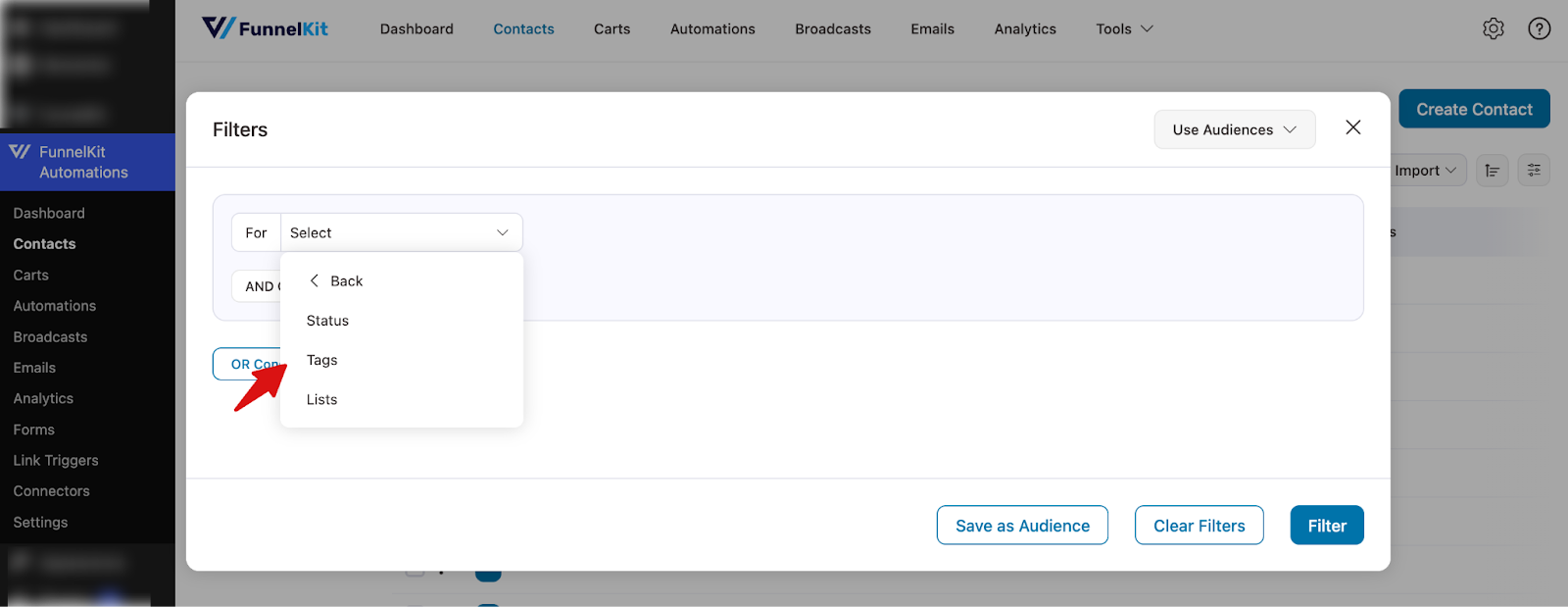Open Analytics in the left sidebar

43,399
